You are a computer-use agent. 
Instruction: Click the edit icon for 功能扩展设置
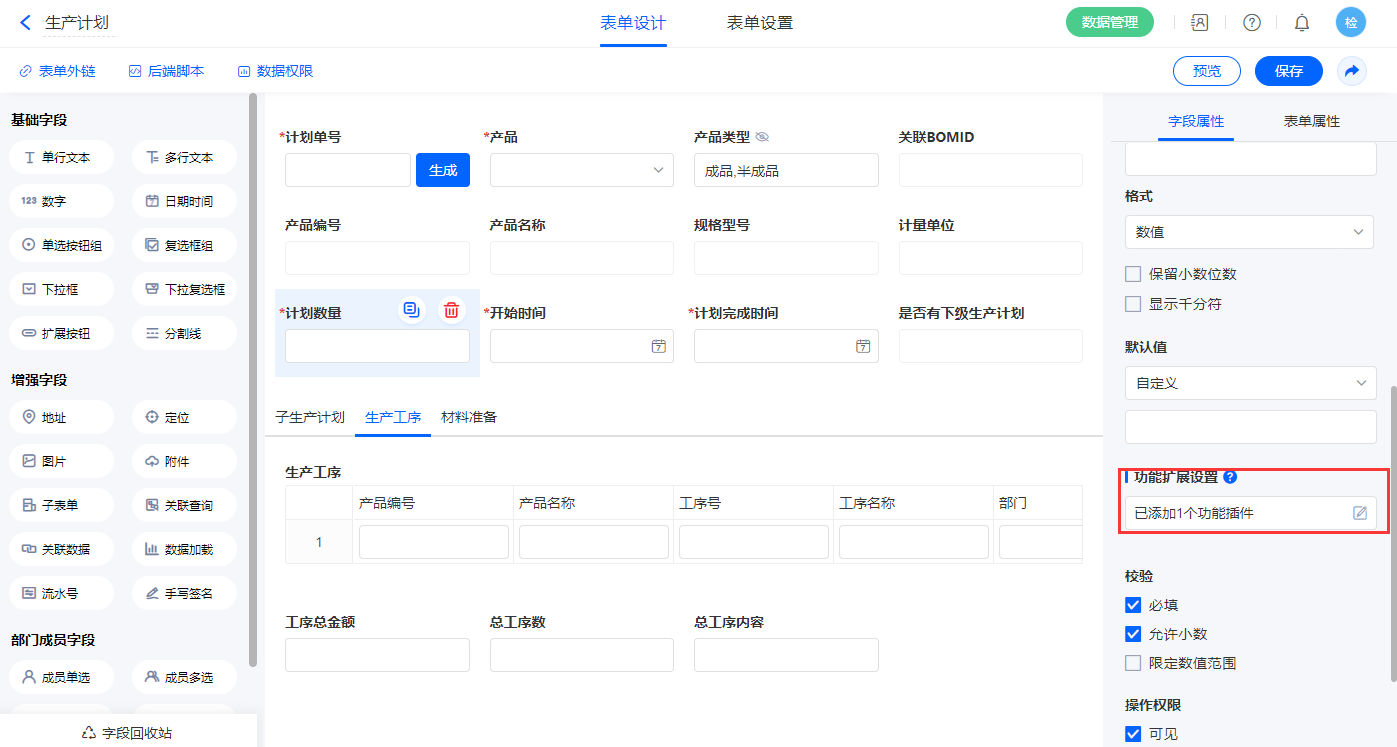click(1360, 513)
